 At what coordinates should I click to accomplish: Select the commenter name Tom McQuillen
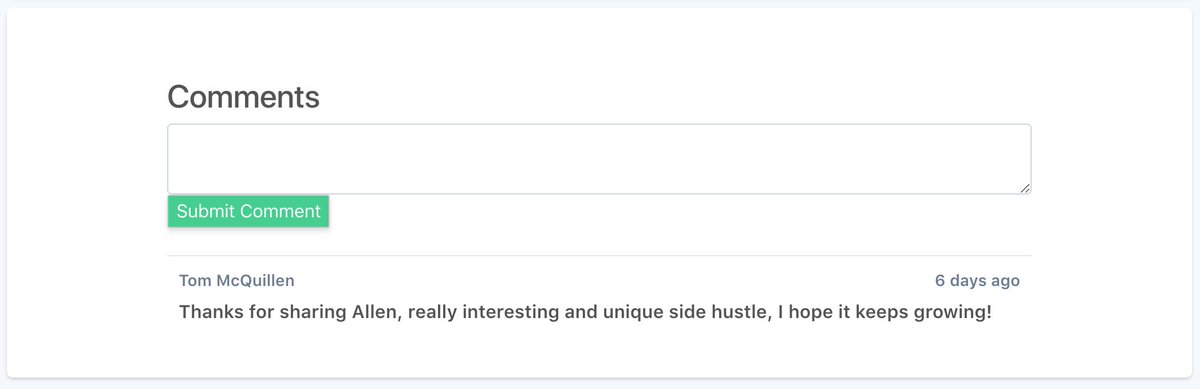[237, 281]
